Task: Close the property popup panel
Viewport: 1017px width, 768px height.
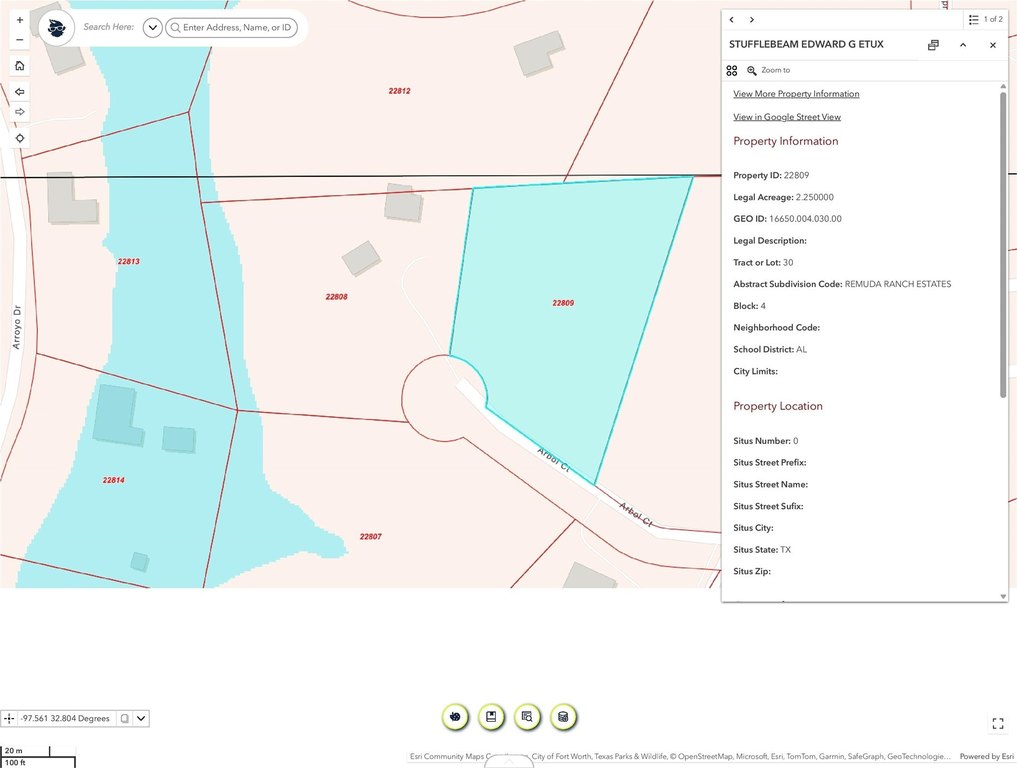Action: click(x=993, y=45)
